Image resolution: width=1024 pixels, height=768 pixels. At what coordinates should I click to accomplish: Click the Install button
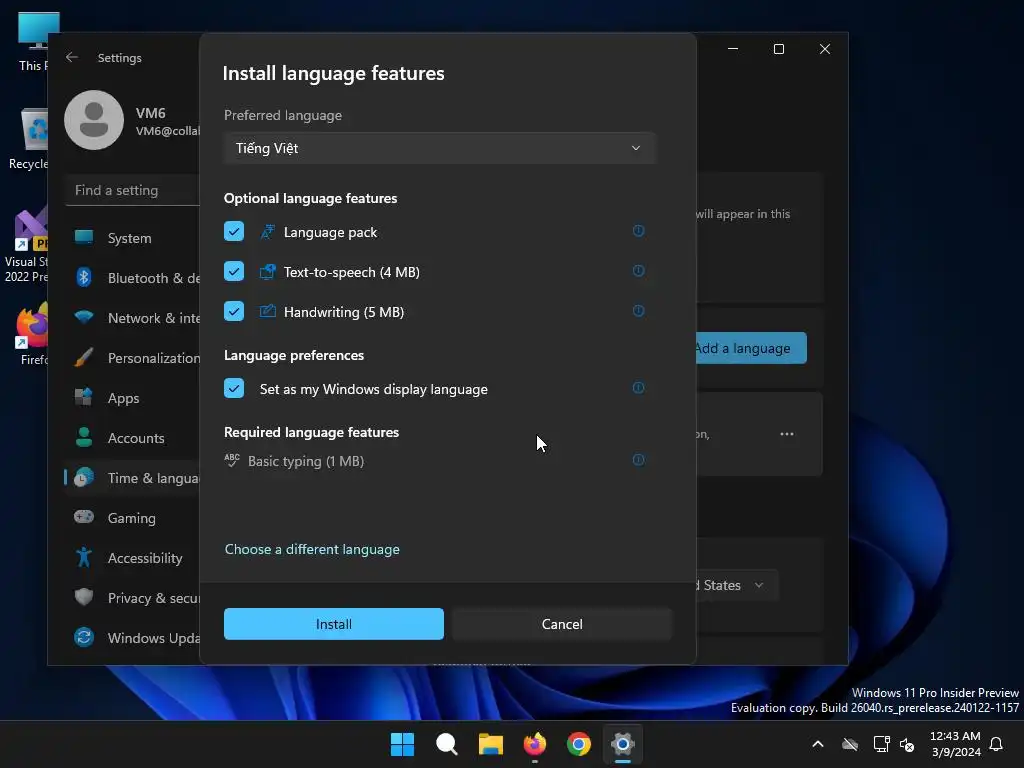tap(334, 624)
